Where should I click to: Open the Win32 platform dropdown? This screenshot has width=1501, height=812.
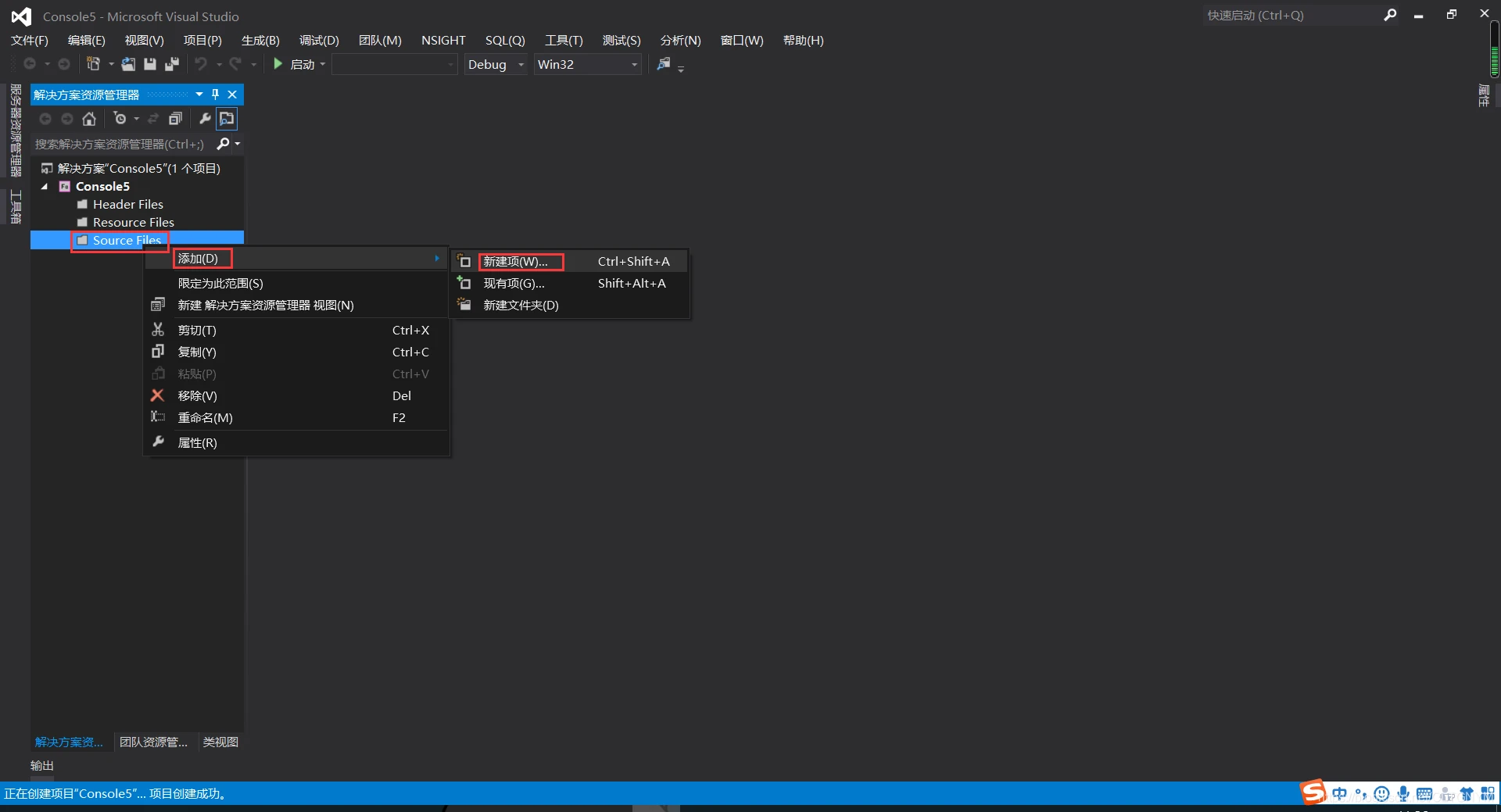[x=588, y=64]
